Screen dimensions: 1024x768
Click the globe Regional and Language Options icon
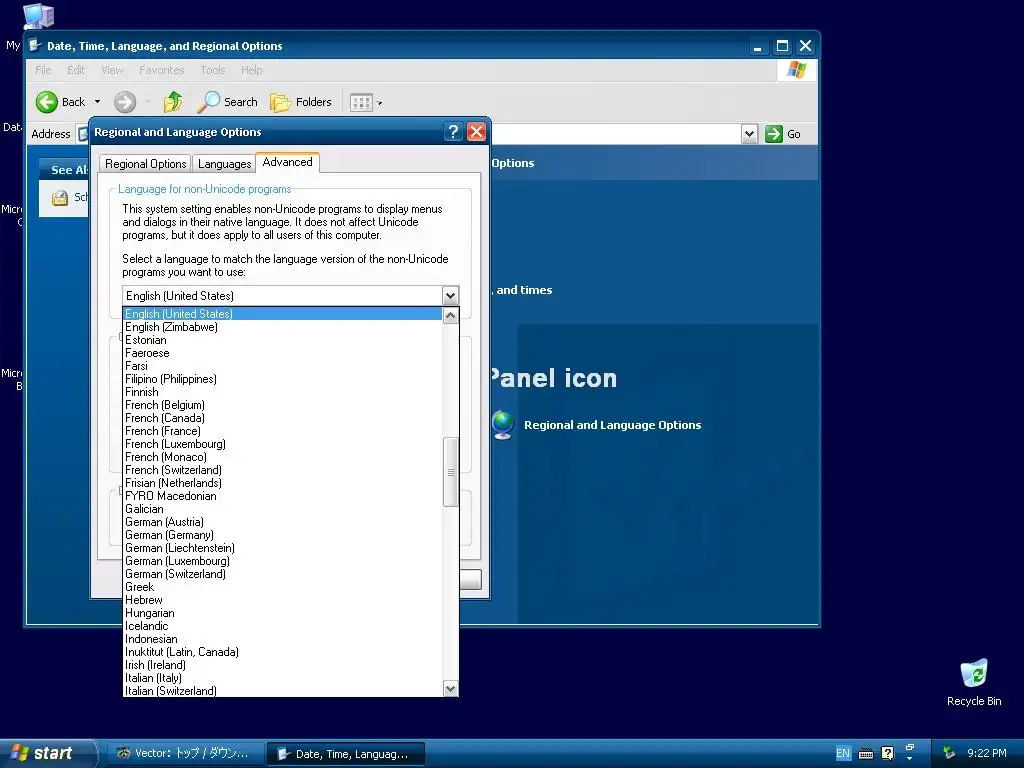pos(503,424)
